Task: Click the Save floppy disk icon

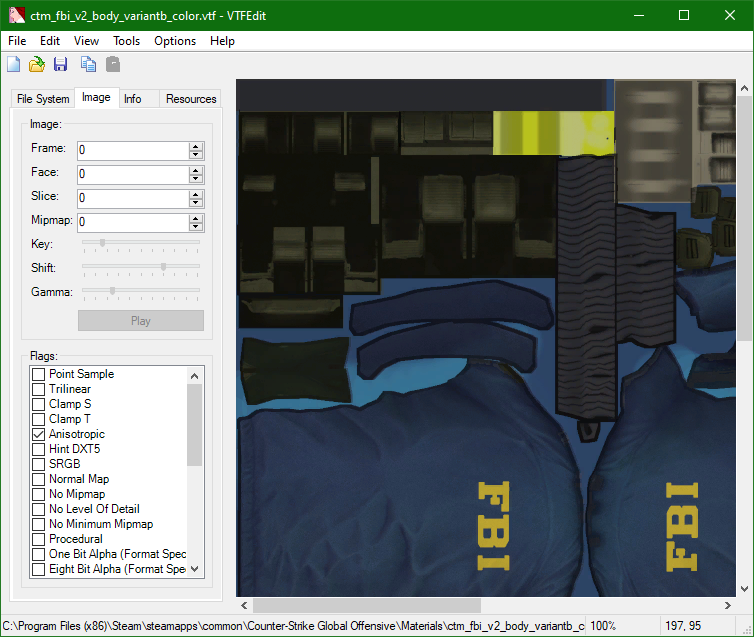Action: (x=60, y=64)
